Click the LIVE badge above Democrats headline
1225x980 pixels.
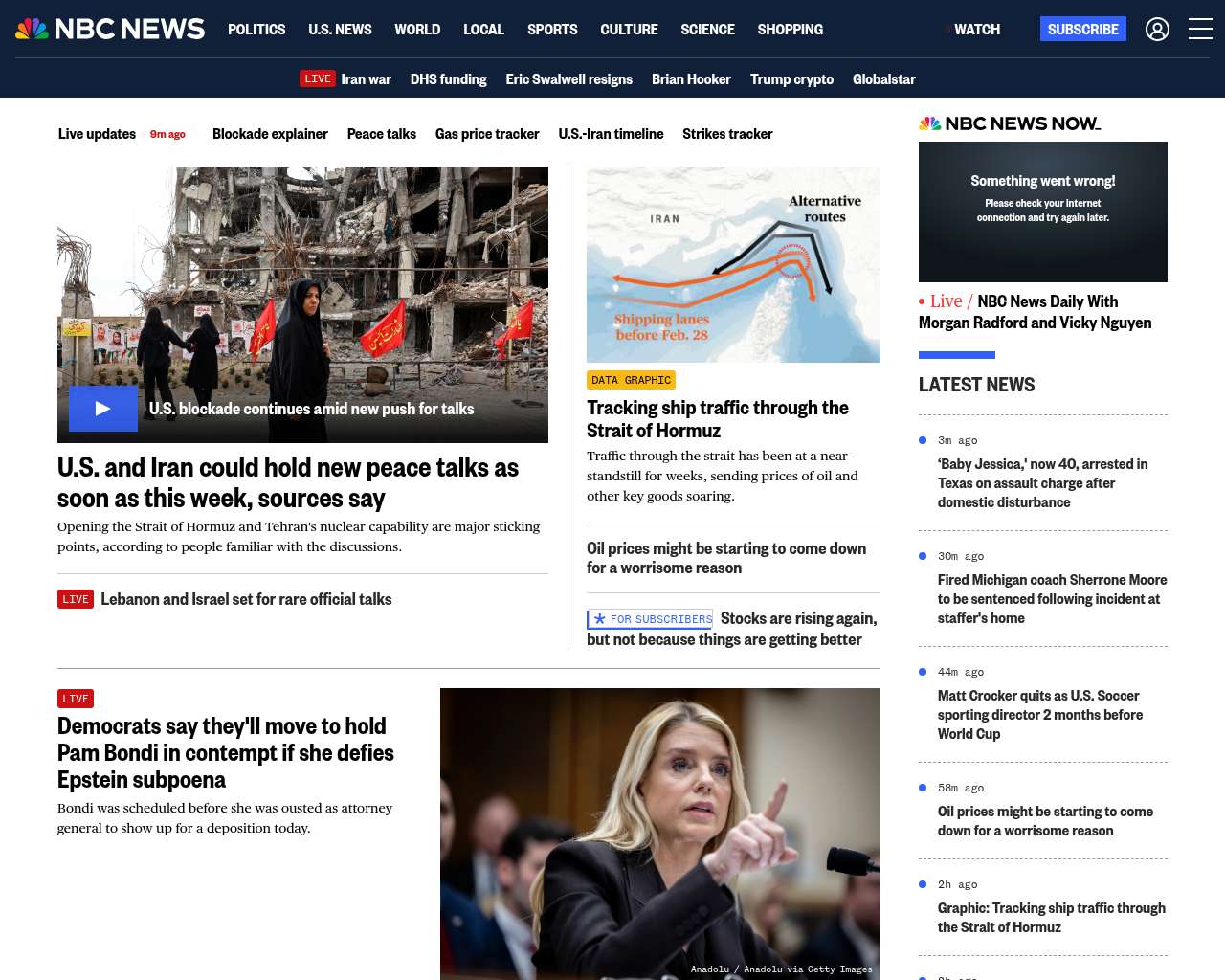(76, 699)
